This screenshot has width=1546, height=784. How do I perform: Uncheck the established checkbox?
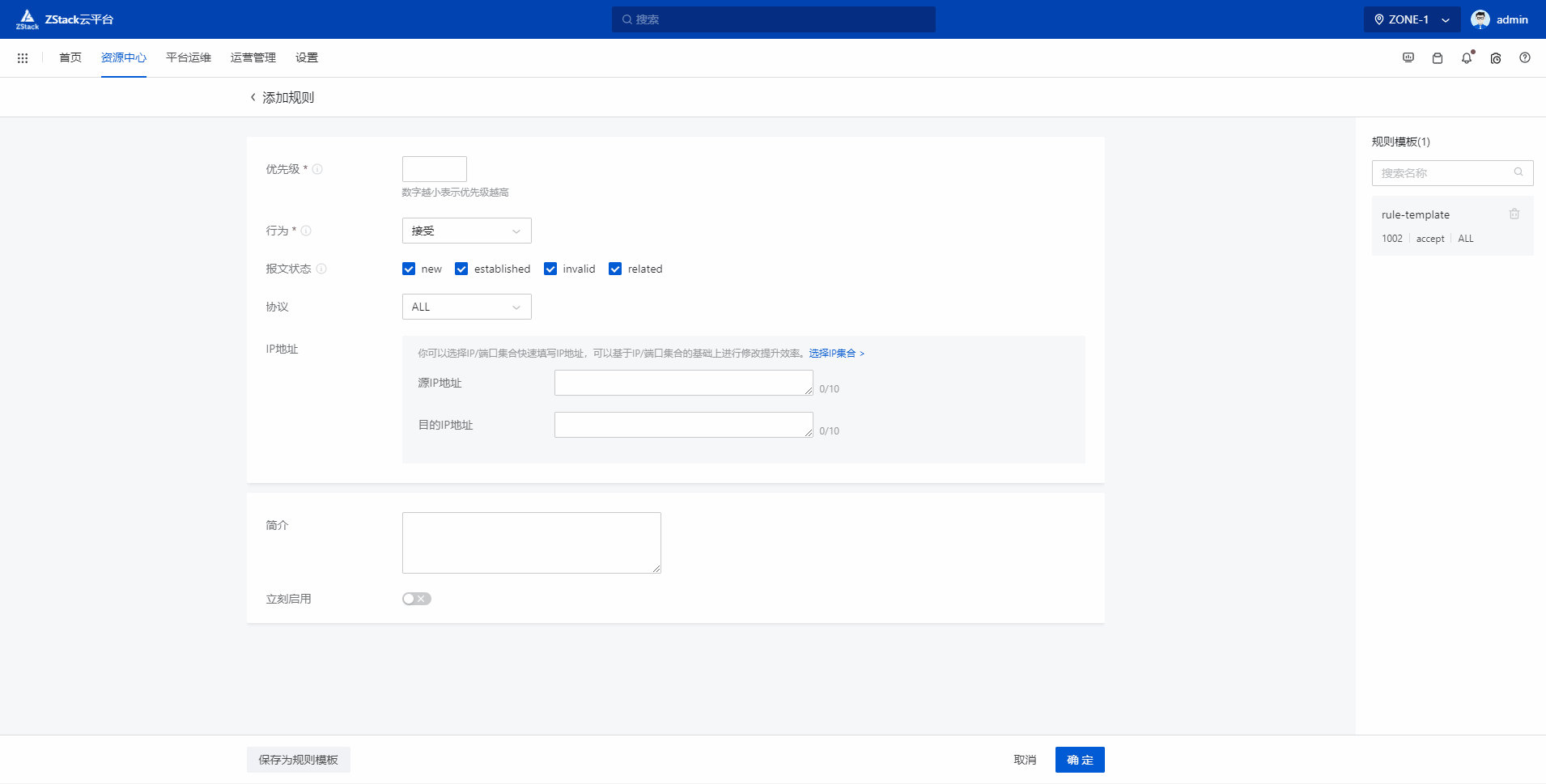(x=461, y=269)
